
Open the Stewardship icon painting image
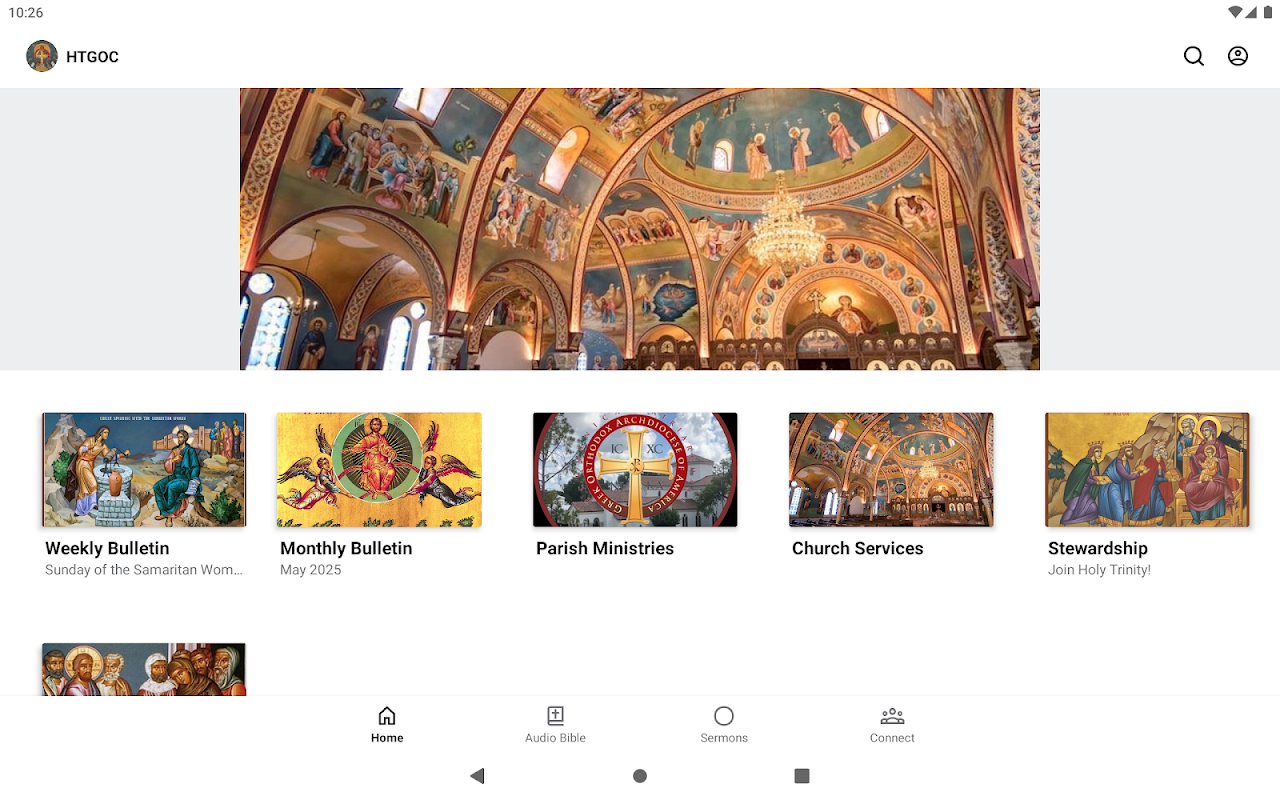(x=1147, y=470)
